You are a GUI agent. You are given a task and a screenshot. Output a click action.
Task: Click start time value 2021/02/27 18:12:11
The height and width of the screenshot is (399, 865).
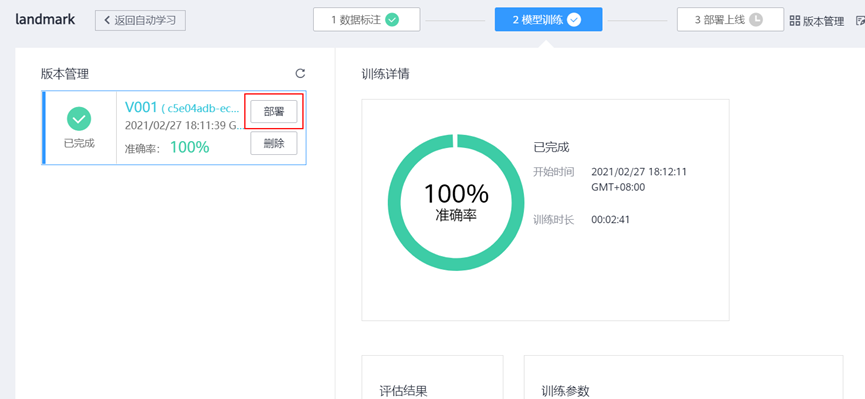[x=639, y=172]
